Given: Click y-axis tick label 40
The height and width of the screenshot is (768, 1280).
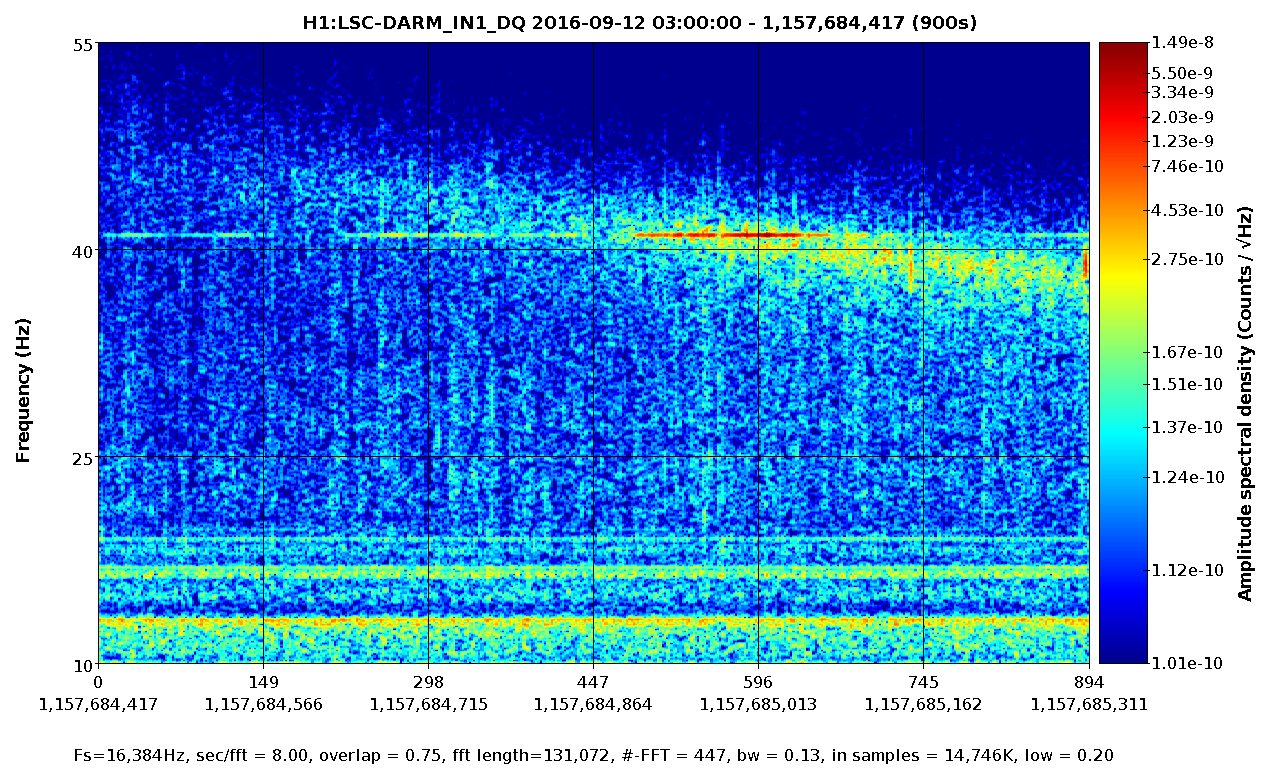Looking at the screenshot, I should pos(82,251).
